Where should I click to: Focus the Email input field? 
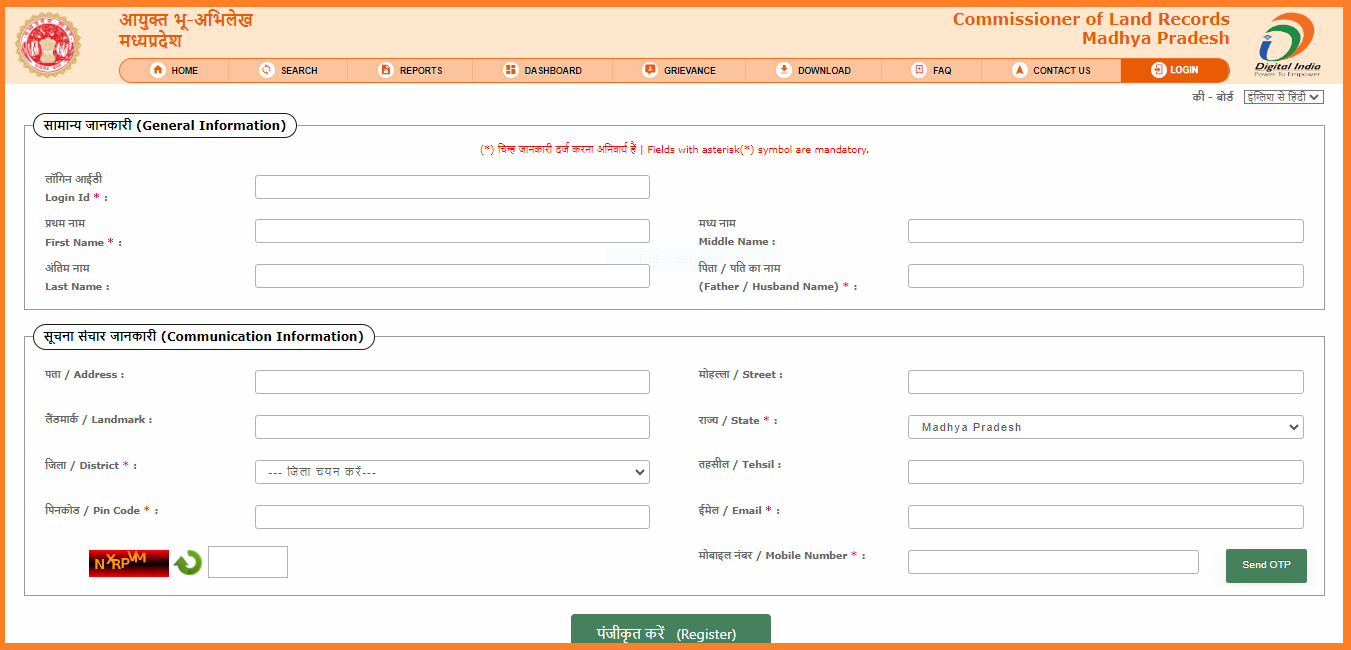click(1106, 517)
